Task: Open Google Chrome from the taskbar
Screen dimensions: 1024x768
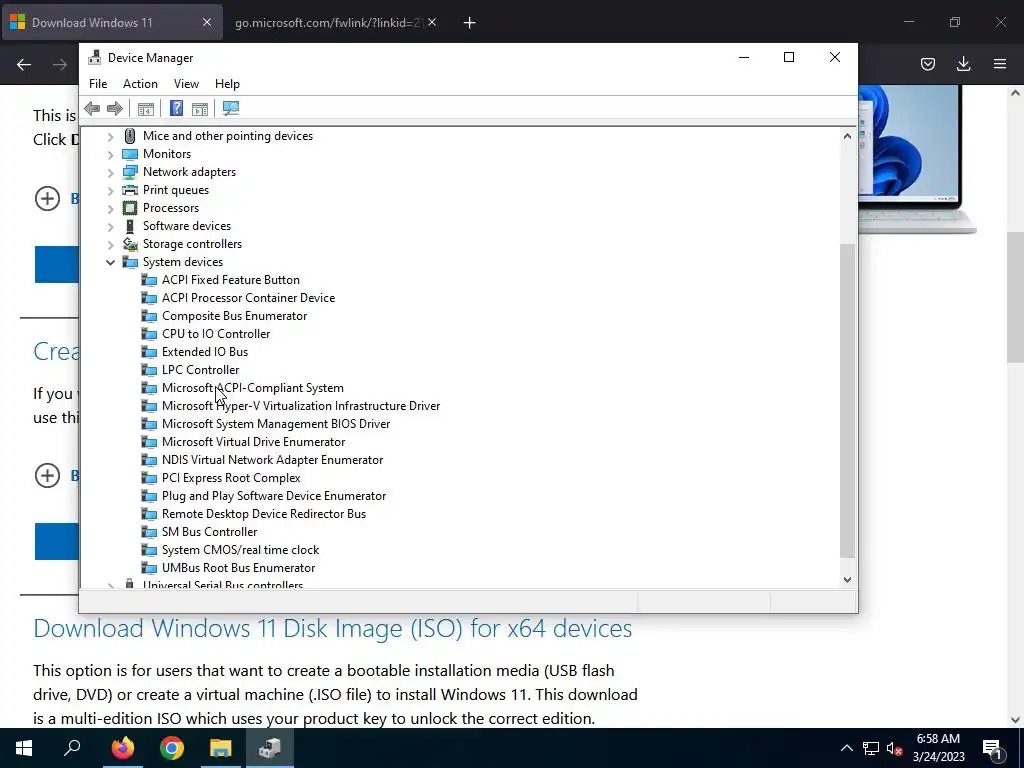Action: [172, 748]
